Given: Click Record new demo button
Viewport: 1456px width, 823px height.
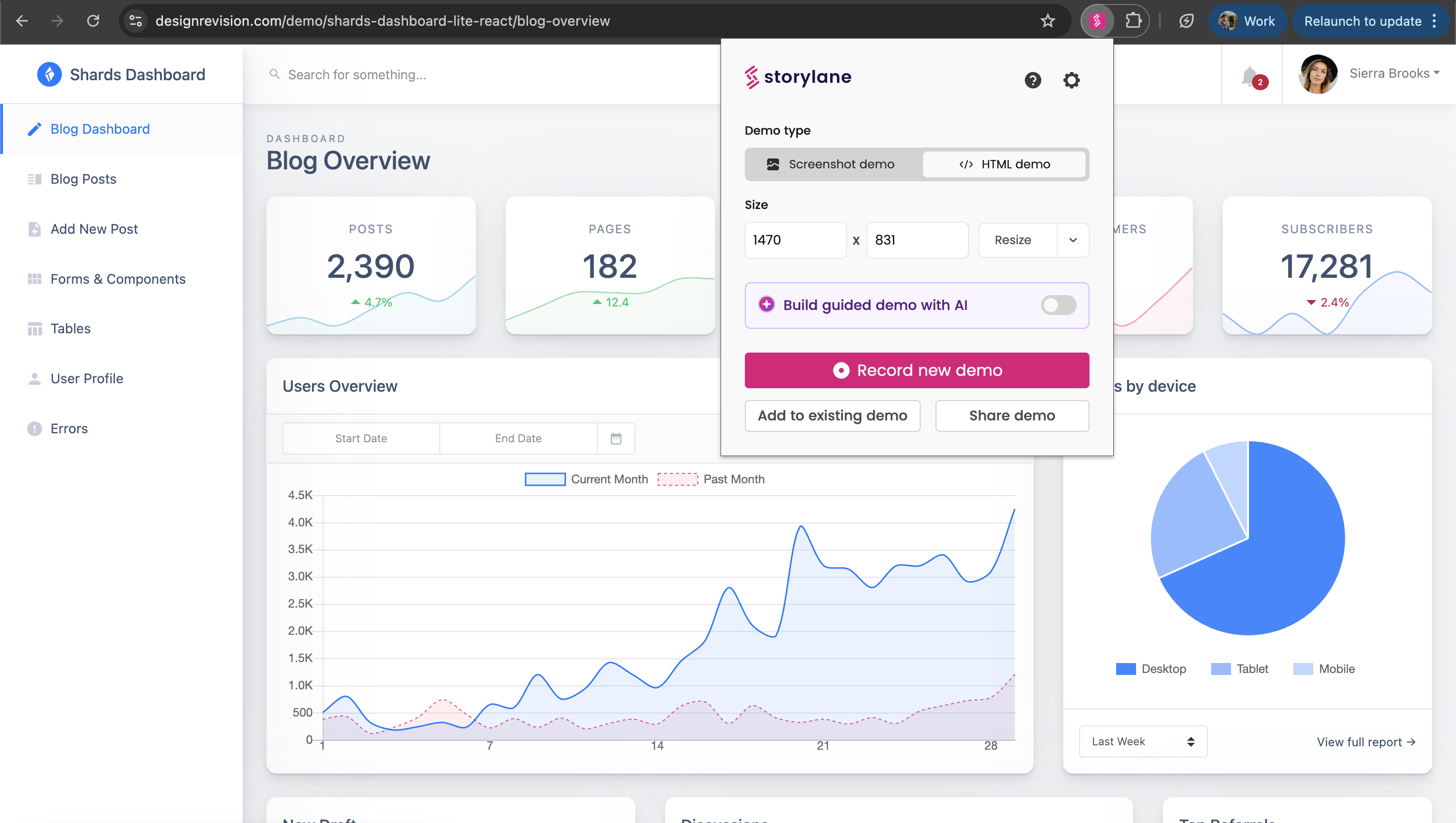Looking at the screenshot, I should coord(916,370).
